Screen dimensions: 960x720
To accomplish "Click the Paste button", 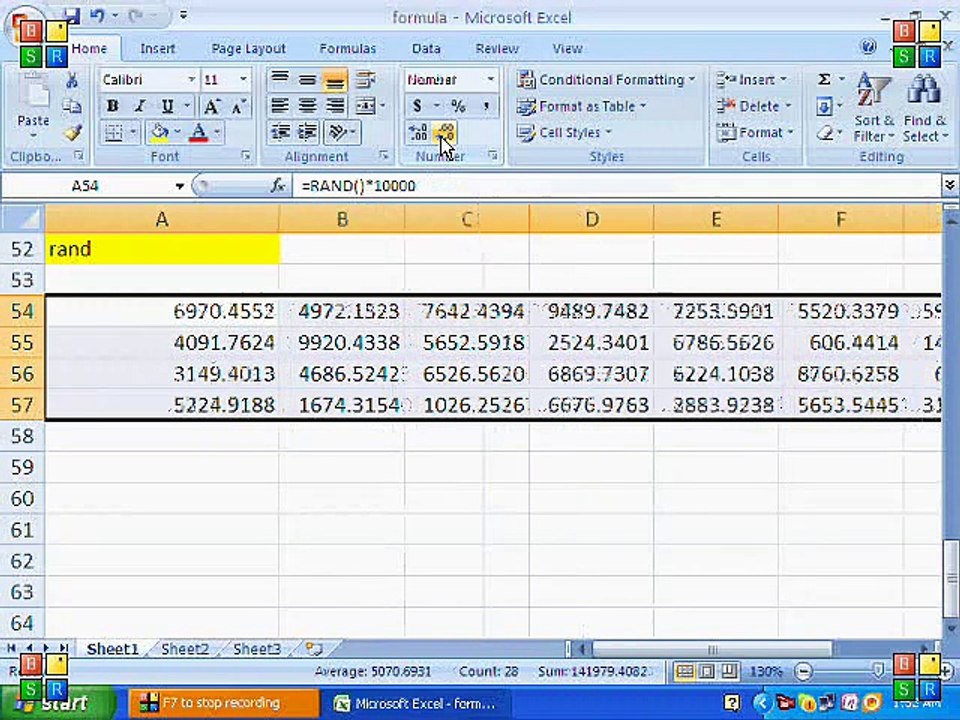I will coord(33,105).
